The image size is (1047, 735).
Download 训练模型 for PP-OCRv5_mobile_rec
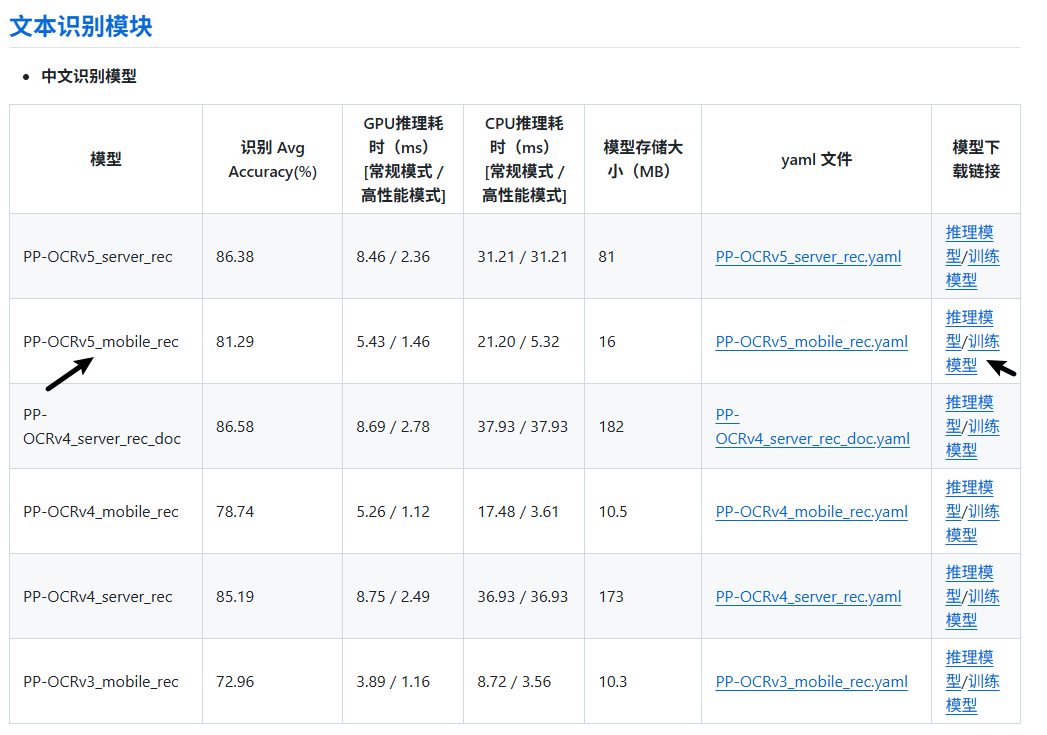(983, 342)
